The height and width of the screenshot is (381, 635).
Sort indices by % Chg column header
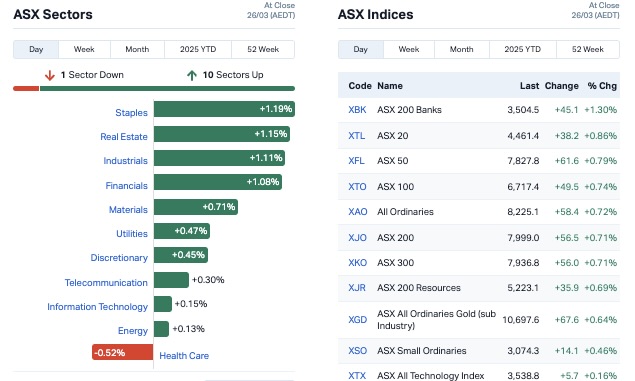602,86
